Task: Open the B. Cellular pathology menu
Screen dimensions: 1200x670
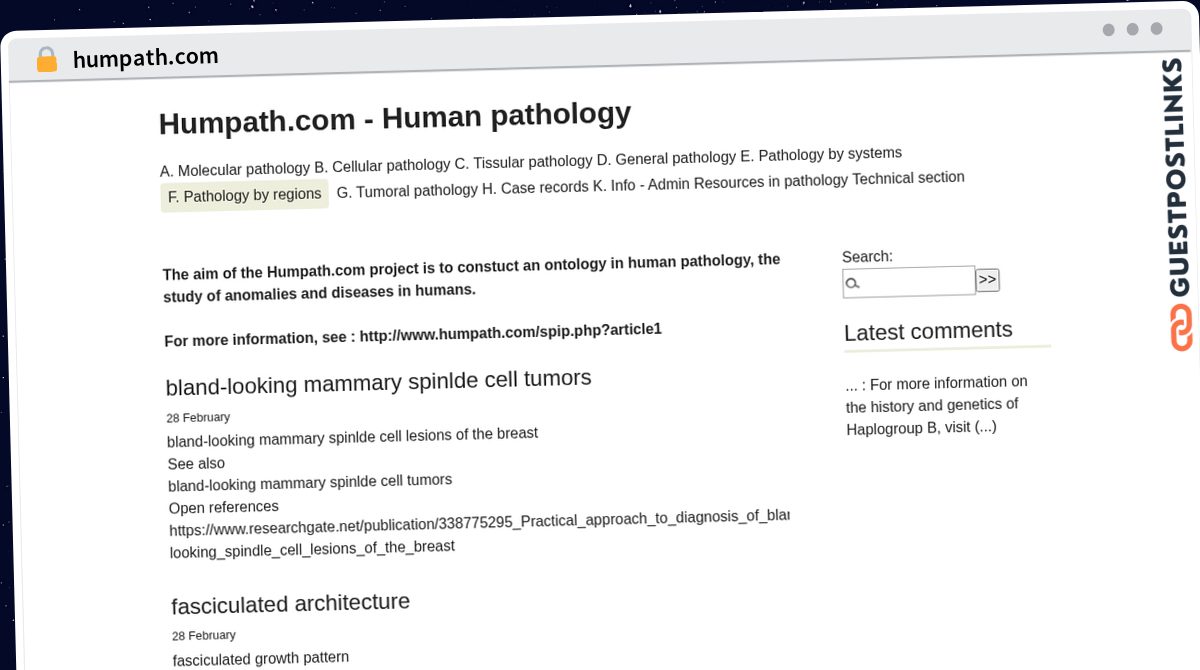Action: click(382, 166)
